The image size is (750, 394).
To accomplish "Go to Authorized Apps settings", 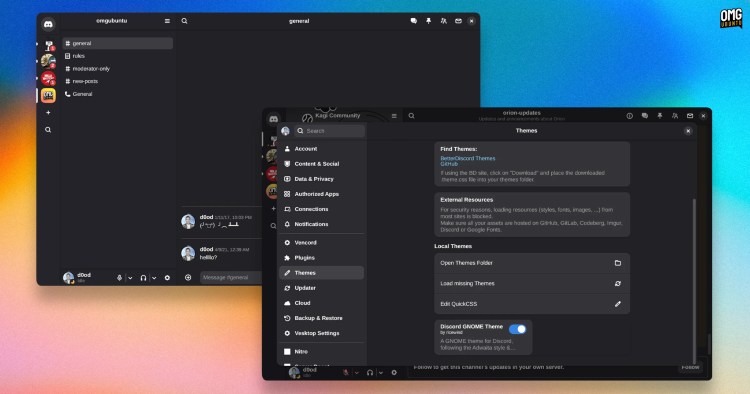I will (321, 194).
